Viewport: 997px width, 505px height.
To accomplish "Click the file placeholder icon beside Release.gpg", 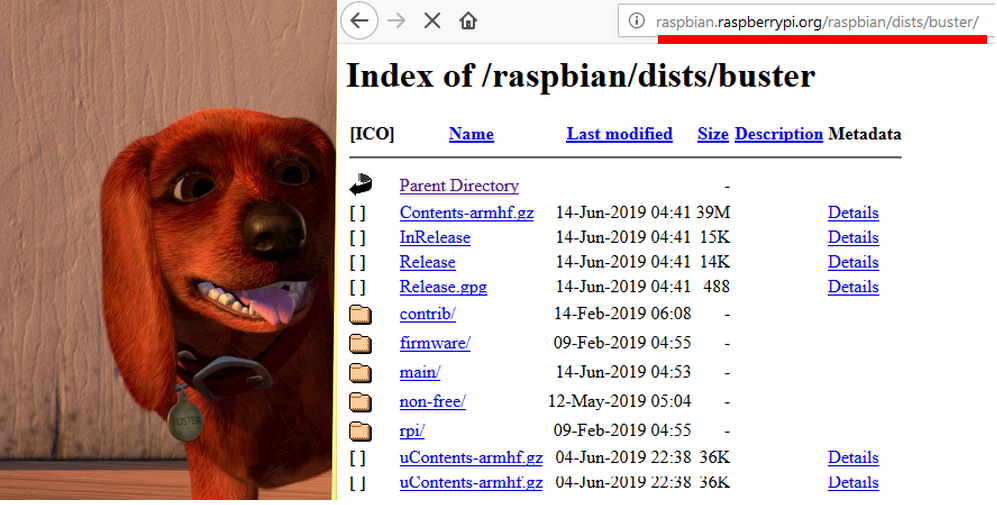I will (358, 287).
